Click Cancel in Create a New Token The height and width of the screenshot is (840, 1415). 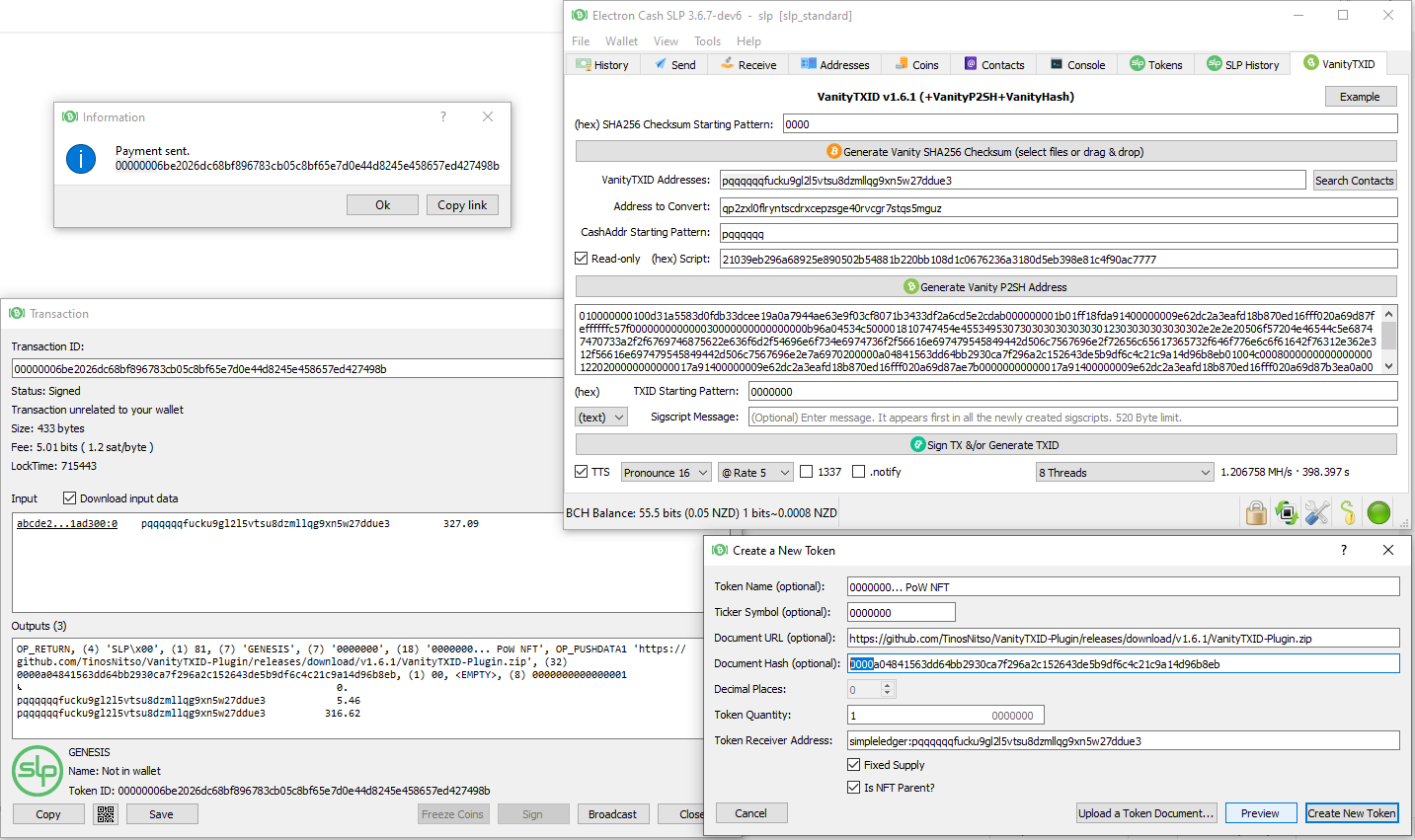coord(750,812)
